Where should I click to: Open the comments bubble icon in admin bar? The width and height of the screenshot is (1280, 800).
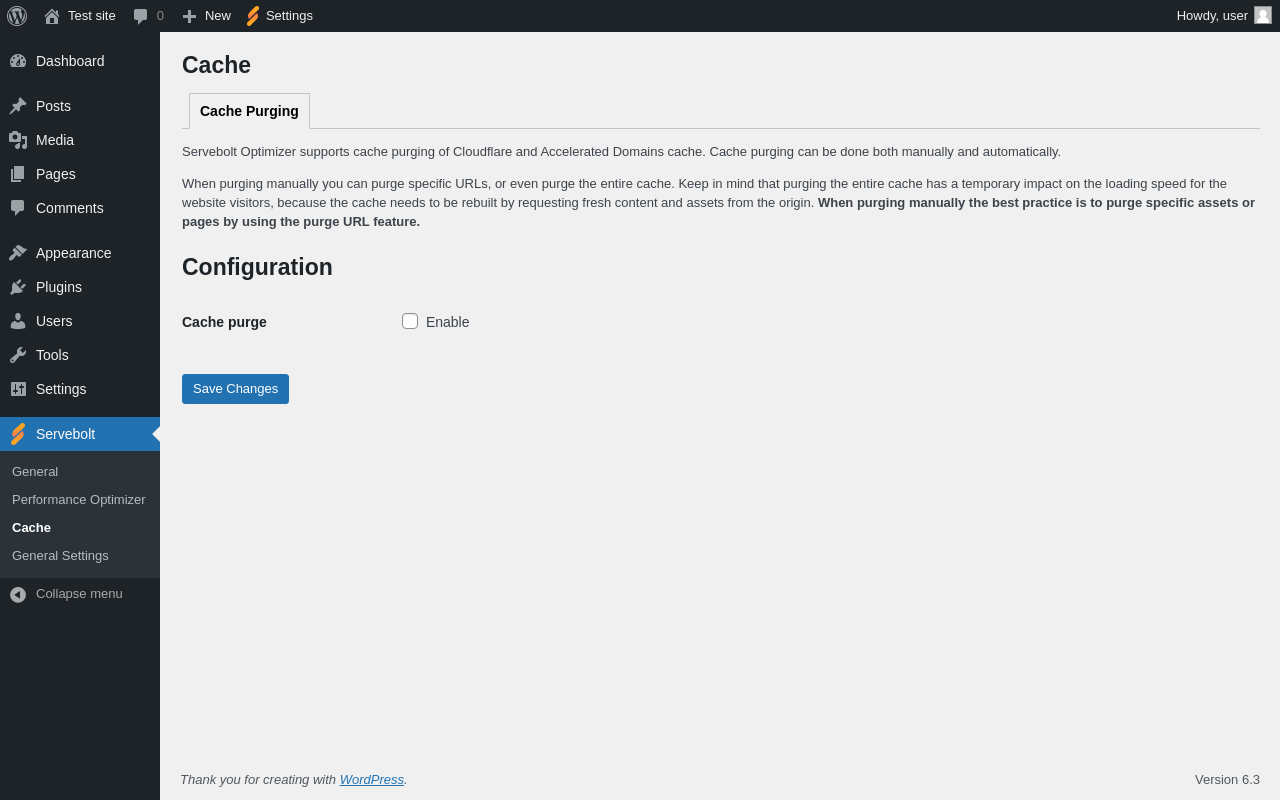141,16
